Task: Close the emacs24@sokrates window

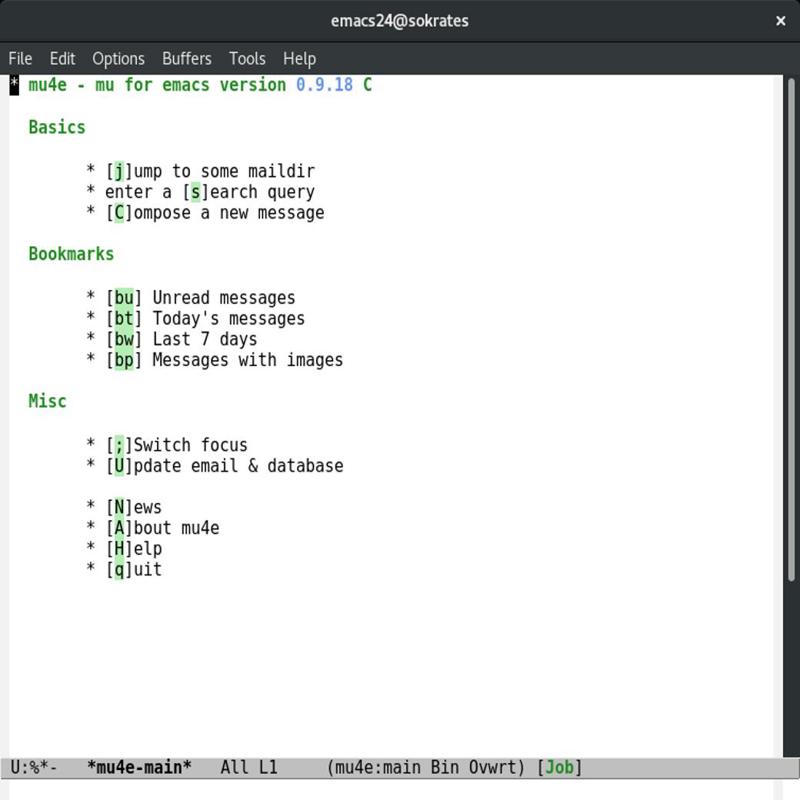Action: [x=780, y=20]
